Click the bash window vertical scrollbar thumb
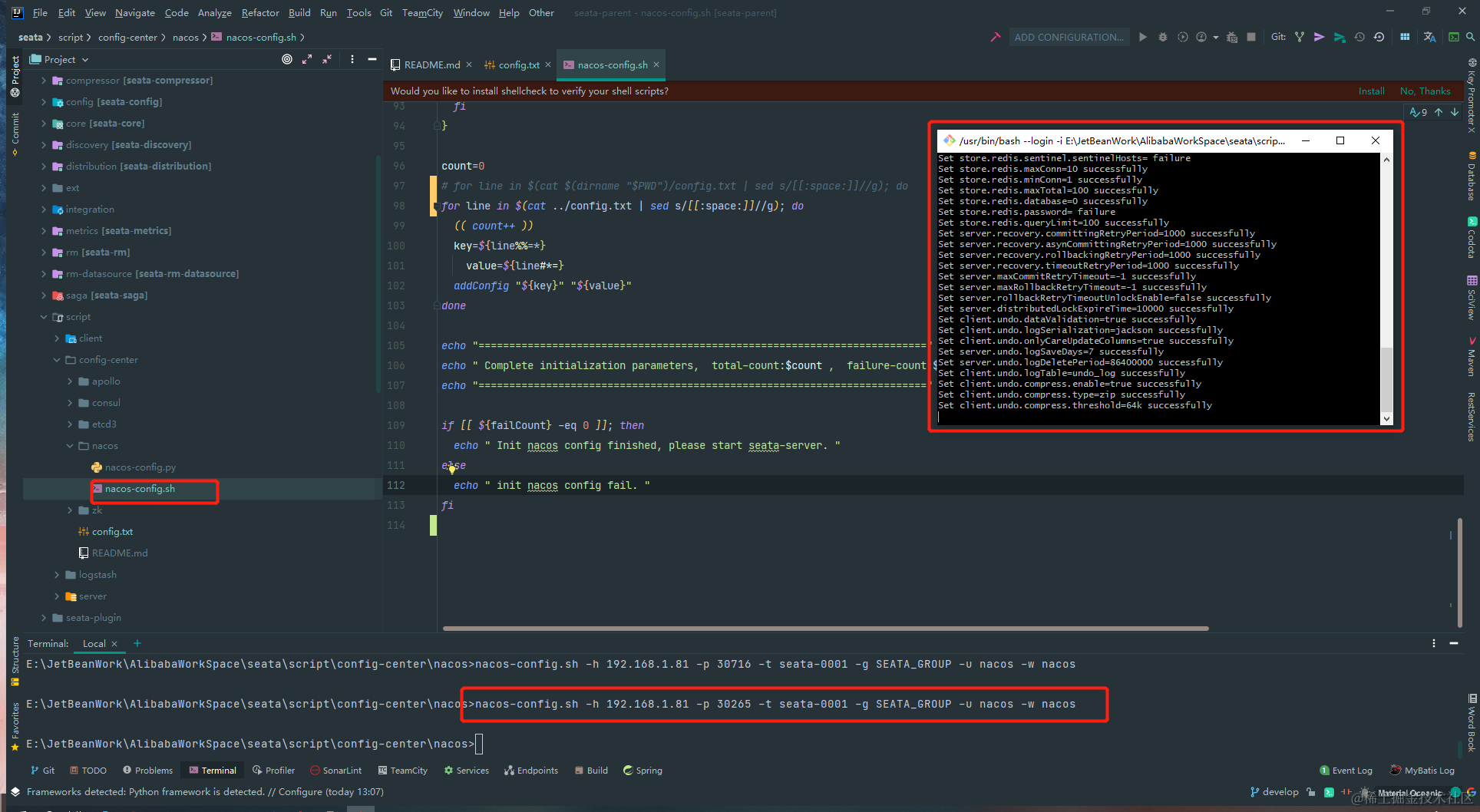The image size is (1480, 812). pos(1386,379)
